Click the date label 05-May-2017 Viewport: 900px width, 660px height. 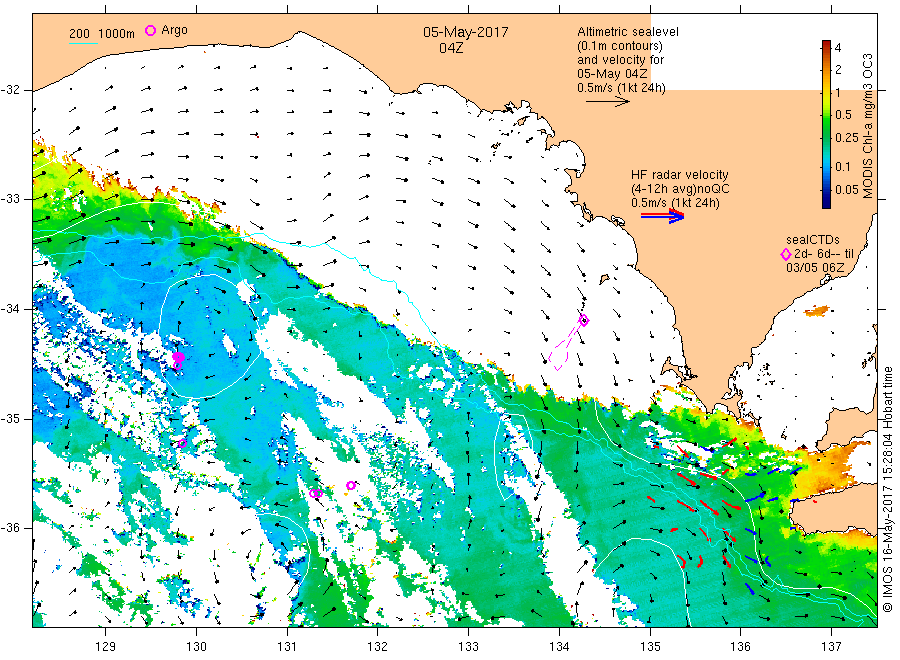(x=465, y=32)
